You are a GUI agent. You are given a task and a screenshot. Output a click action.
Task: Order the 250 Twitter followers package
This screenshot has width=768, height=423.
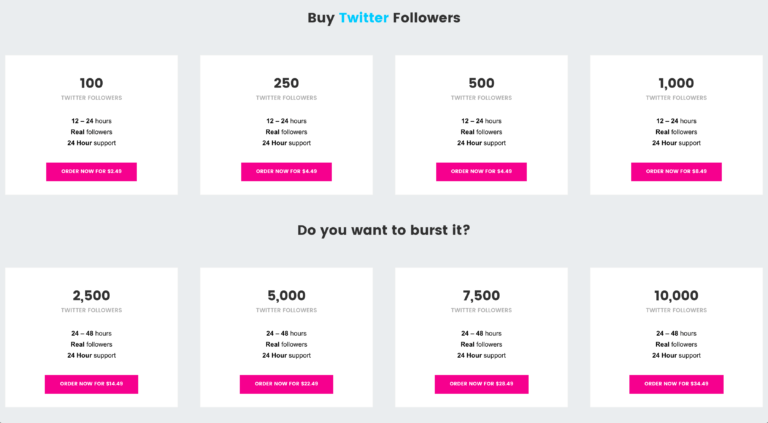(x=286, y=172)
